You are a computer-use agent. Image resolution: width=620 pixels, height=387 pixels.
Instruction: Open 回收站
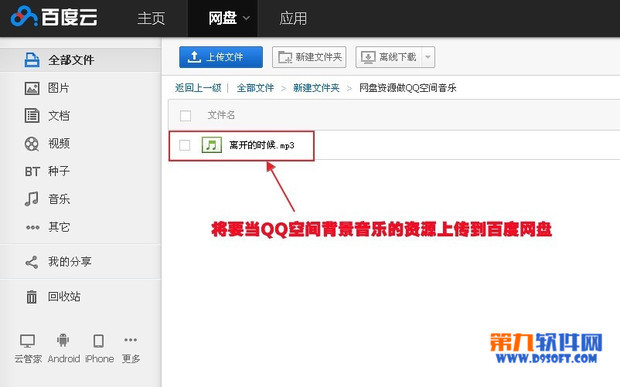[x=64, y=296]
